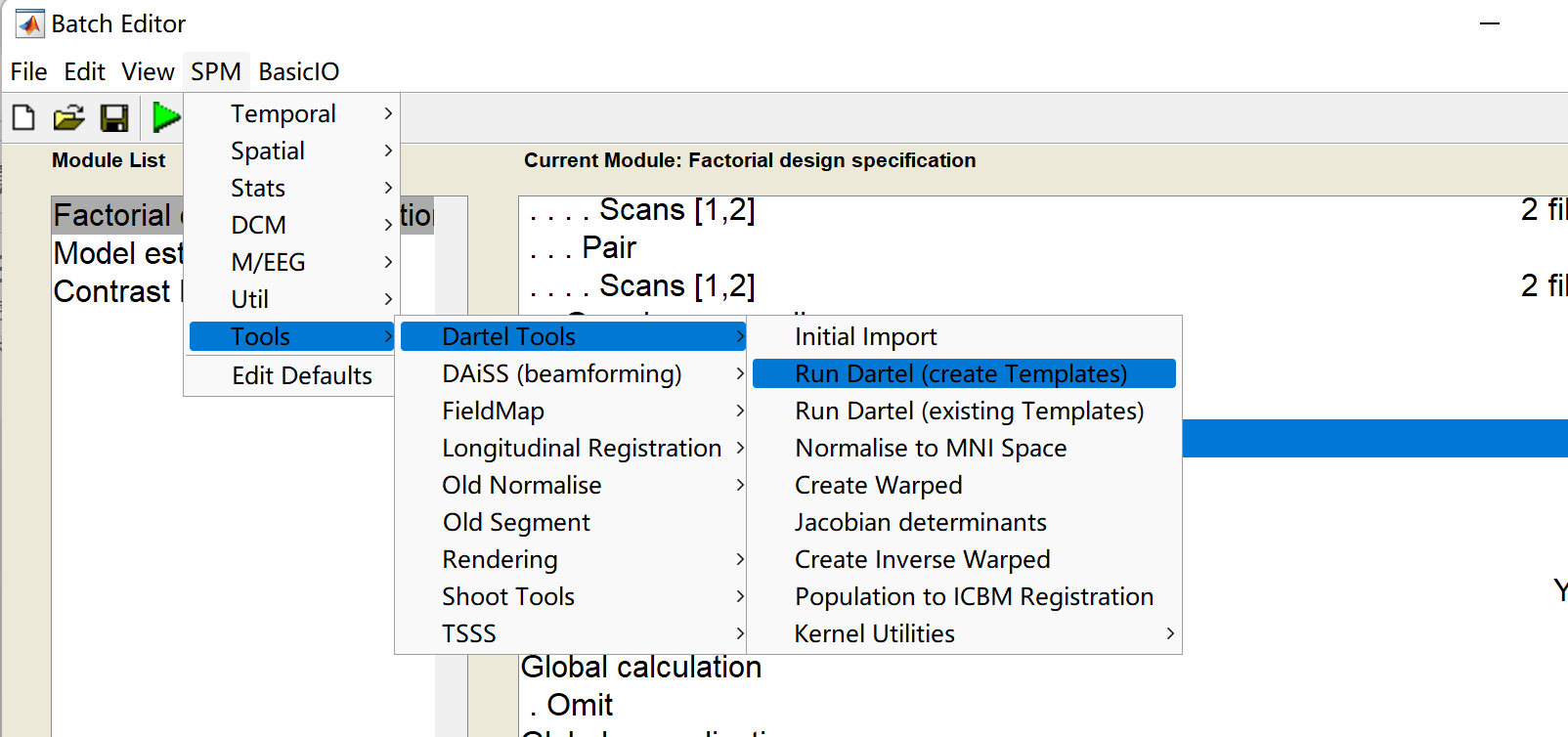Screen dimensions: 1568x737
Task: Open the View menu
Action: click(148, 71)
